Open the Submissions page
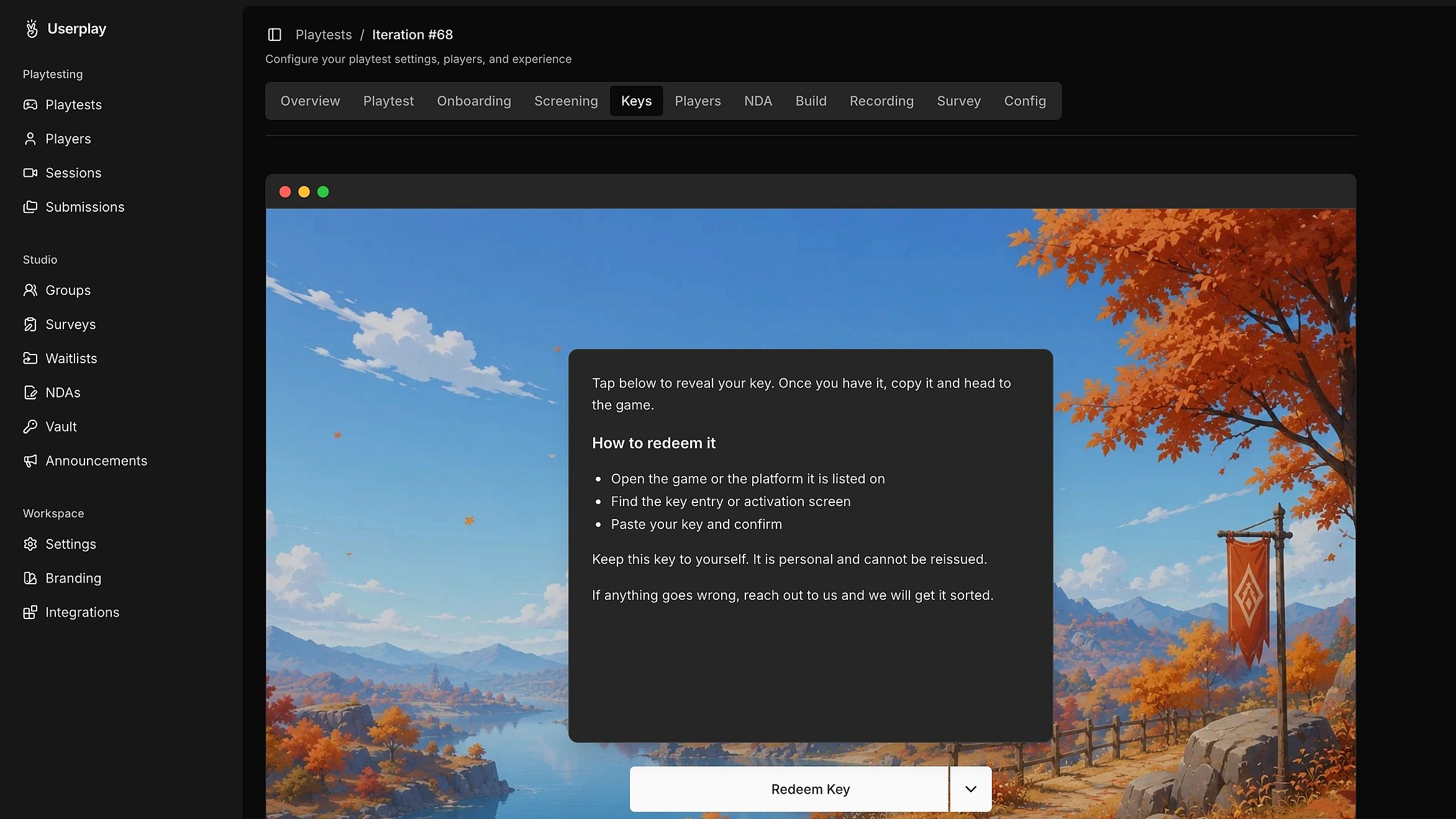This screenshot has height=819, width=1456. pyautogui.click(x=85, y=207)
